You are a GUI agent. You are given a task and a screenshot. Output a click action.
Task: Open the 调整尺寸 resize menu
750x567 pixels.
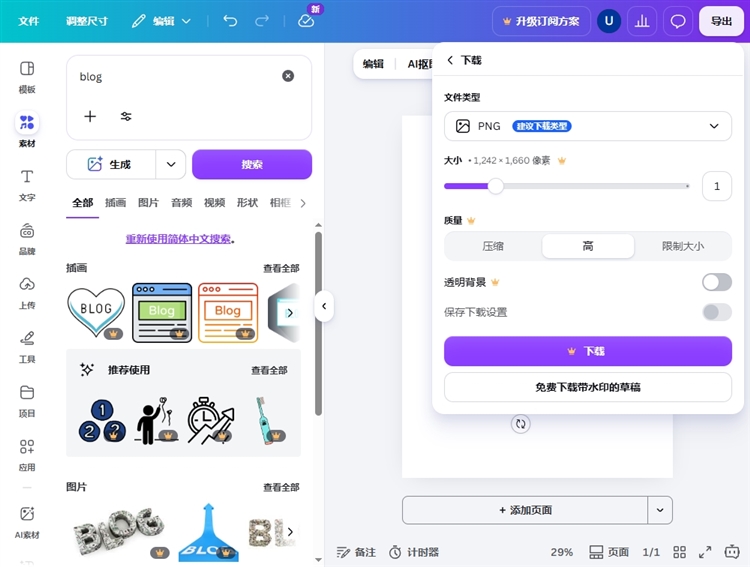click(87, 21)
